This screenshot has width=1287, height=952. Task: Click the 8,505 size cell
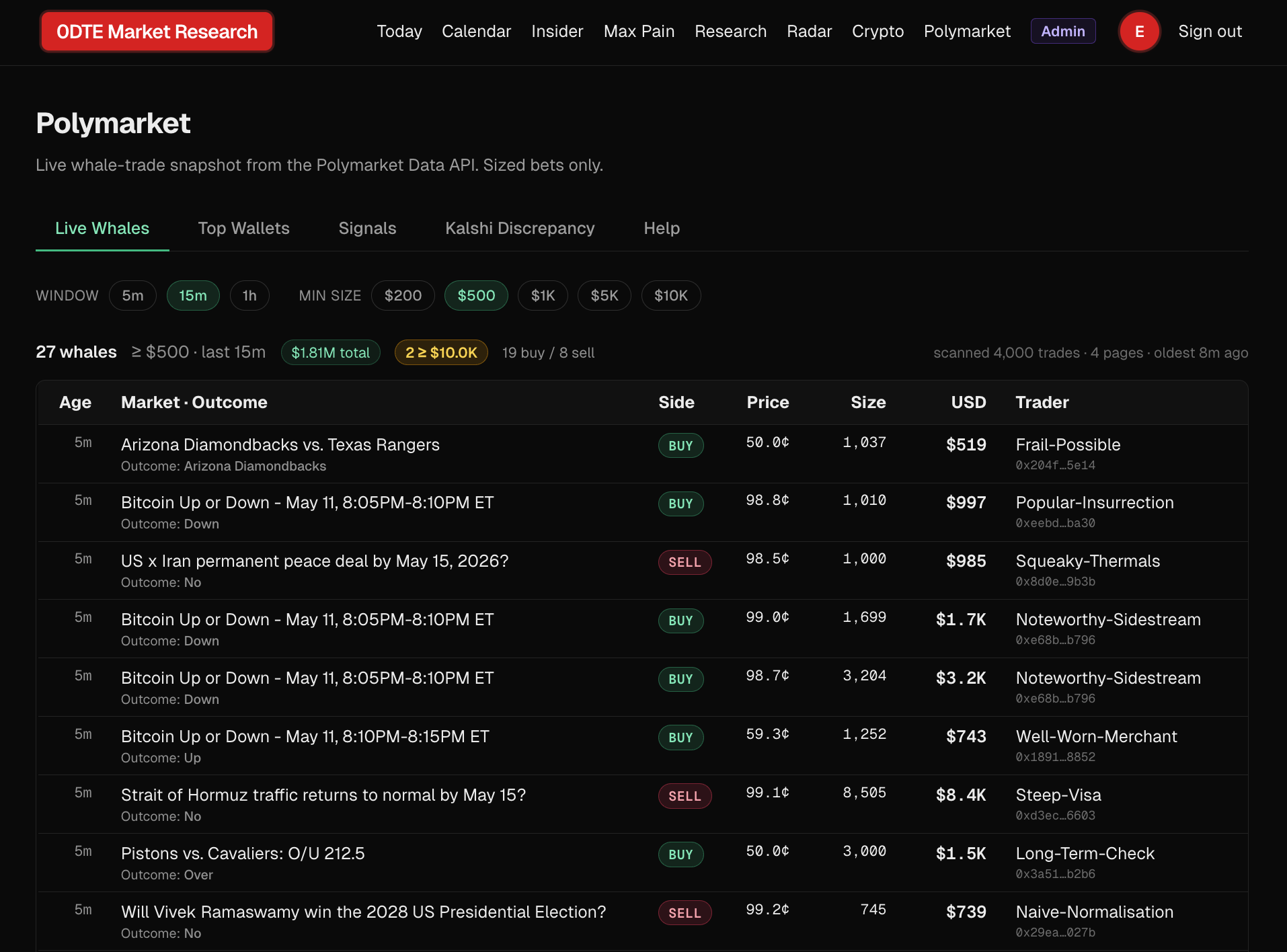[x=864, y=793]
